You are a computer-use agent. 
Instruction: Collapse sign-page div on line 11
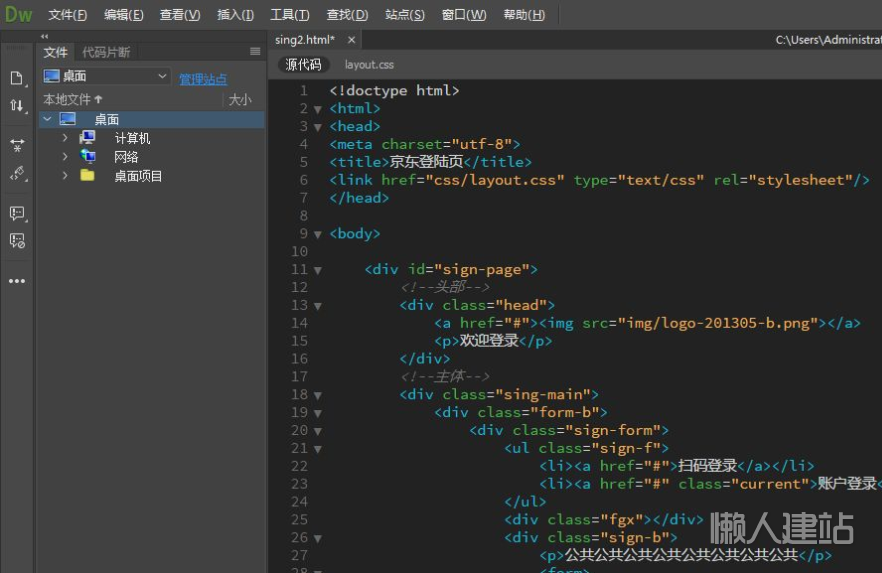click(x=318, y=270)
